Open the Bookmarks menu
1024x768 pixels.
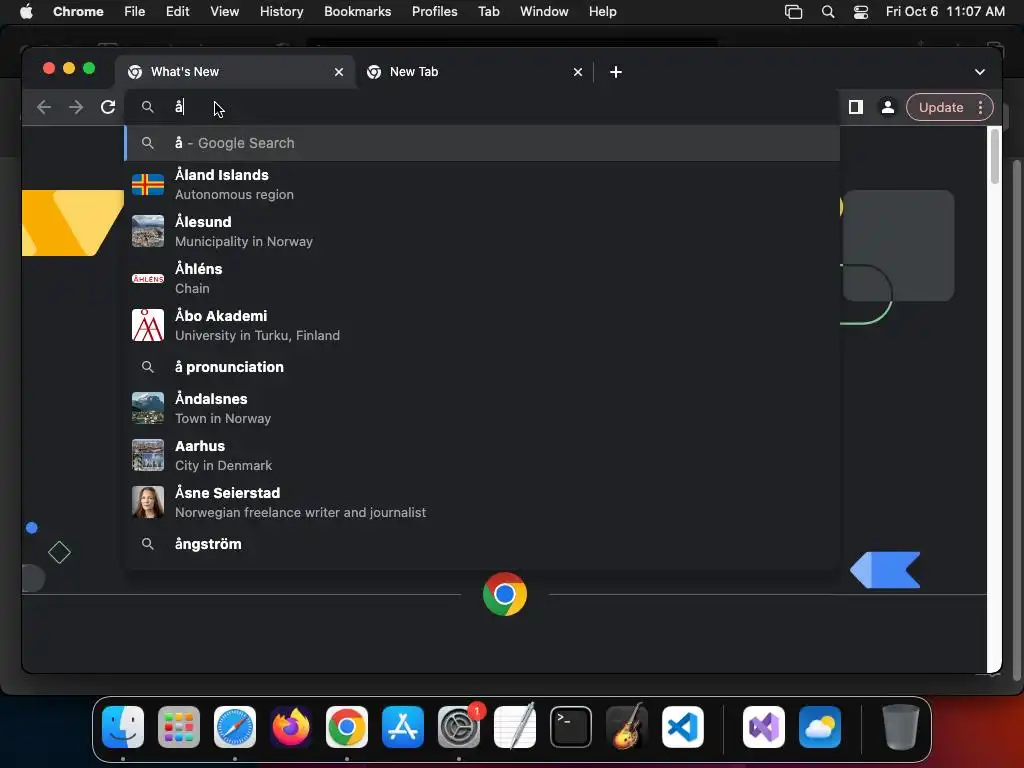coord(357,12)
